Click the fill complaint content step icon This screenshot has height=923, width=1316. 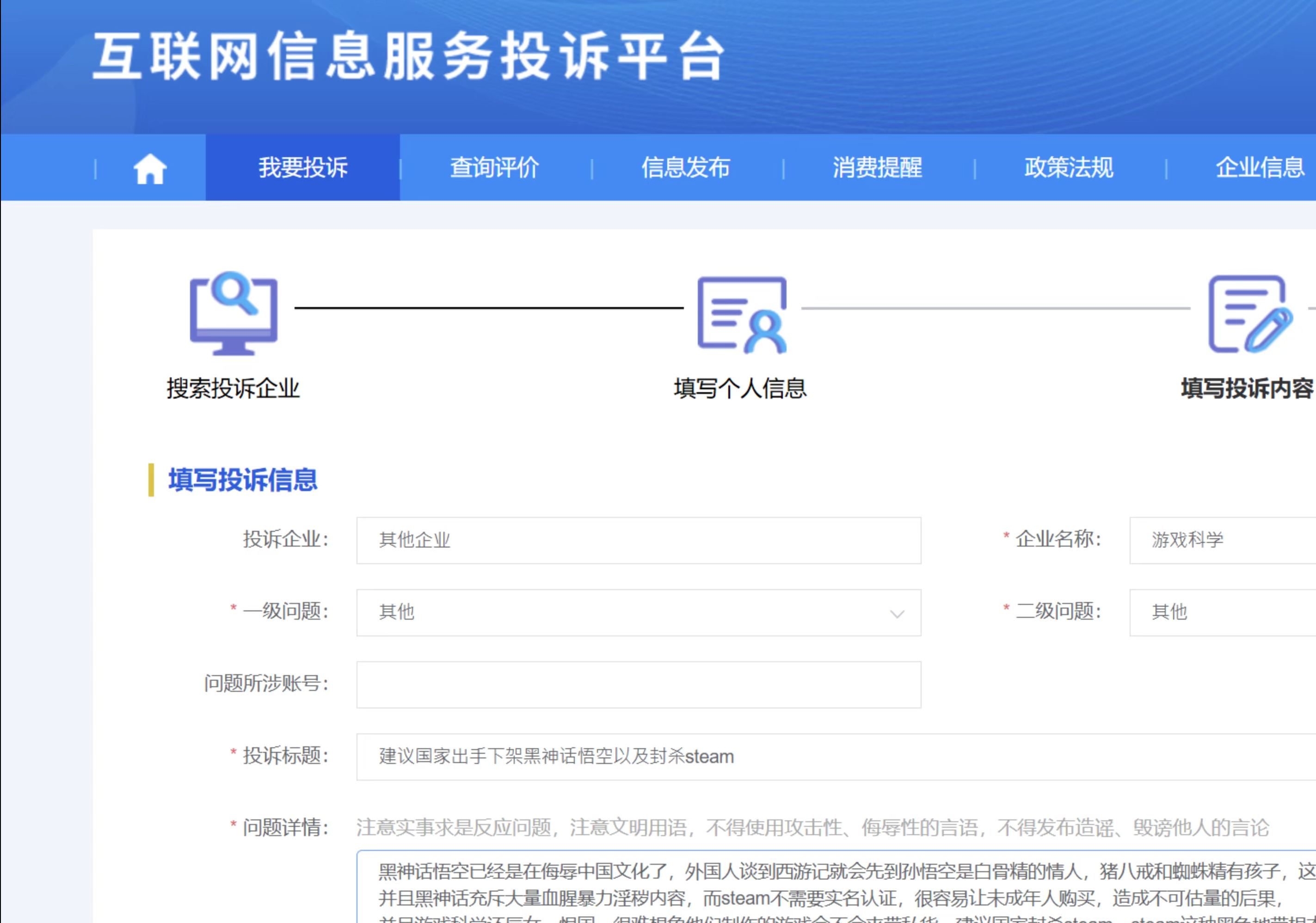pos(1251,314)
